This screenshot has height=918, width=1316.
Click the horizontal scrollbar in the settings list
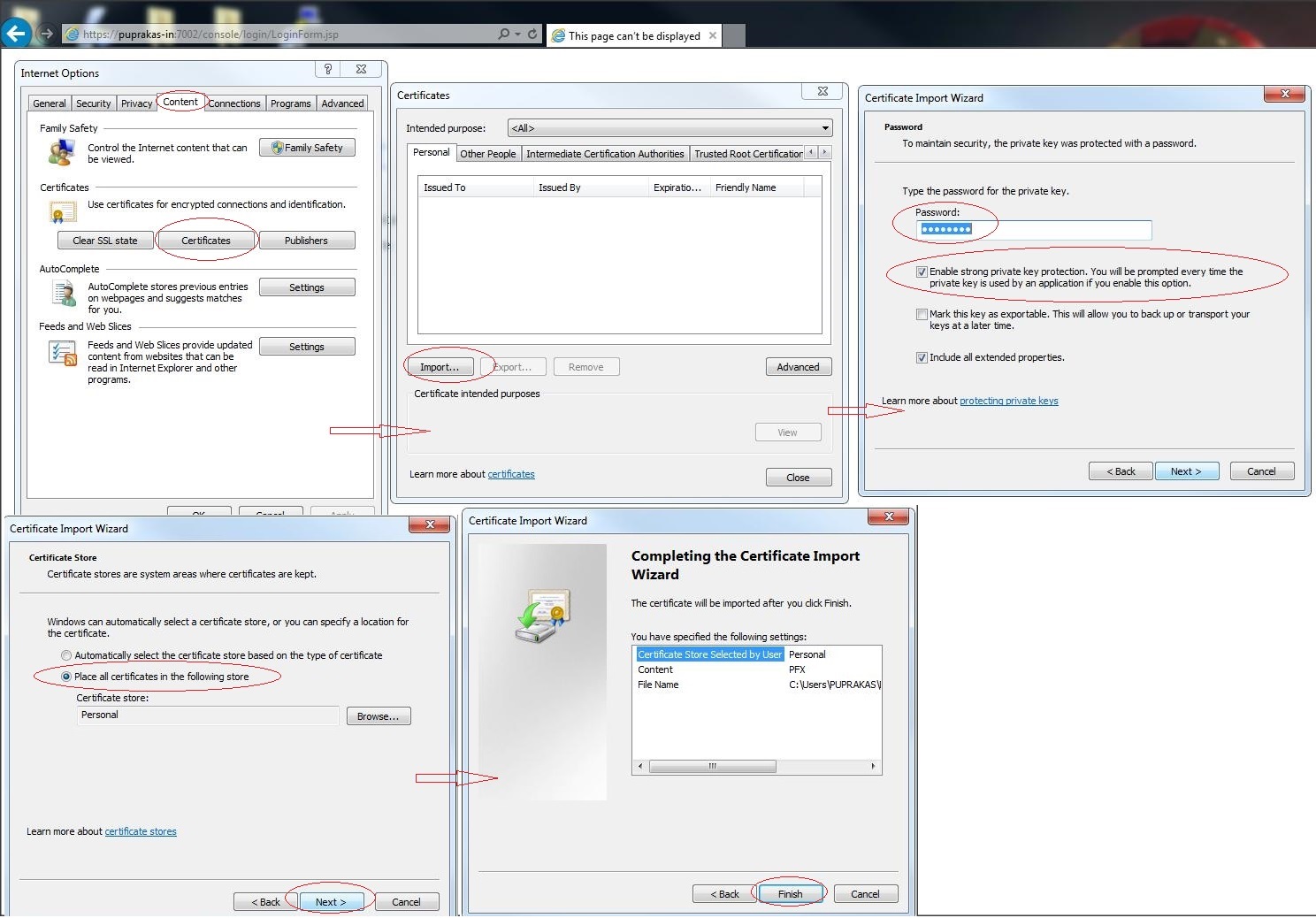[713, 767]
